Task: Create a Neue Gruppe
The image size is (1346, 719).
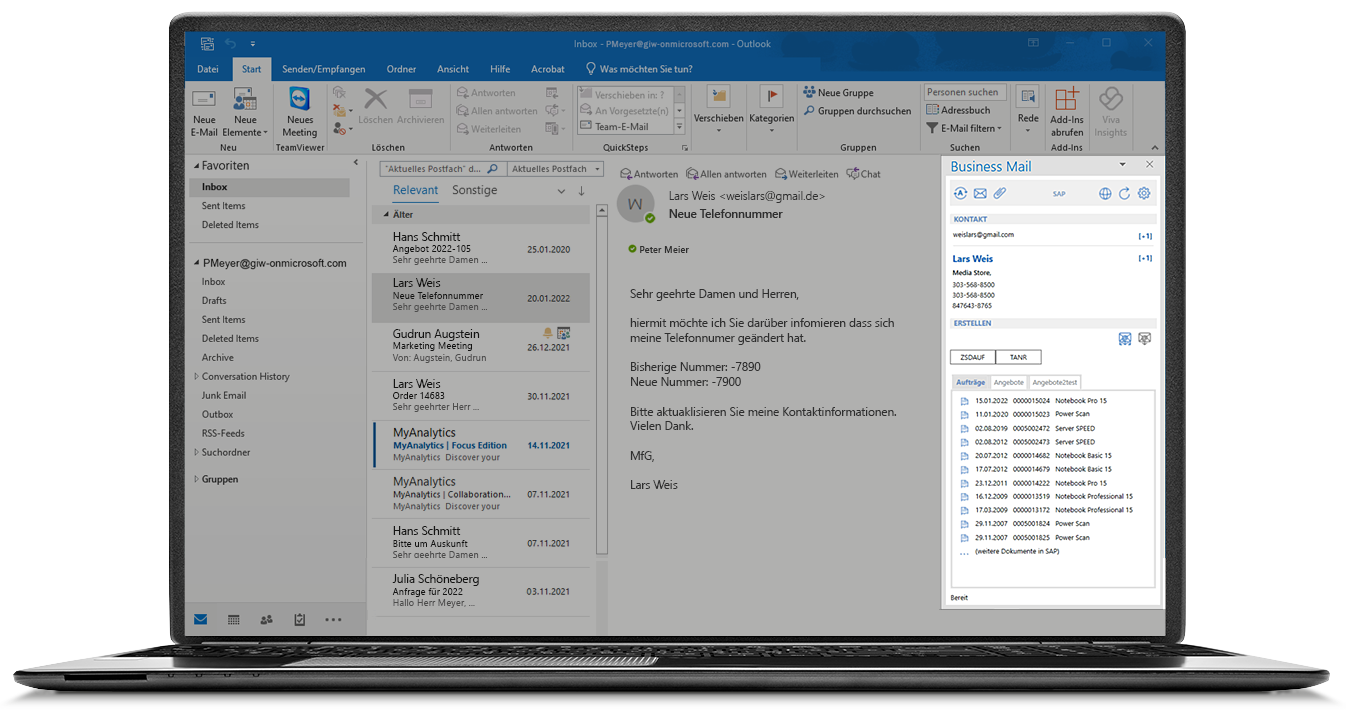Action: [x=838, y=93]
